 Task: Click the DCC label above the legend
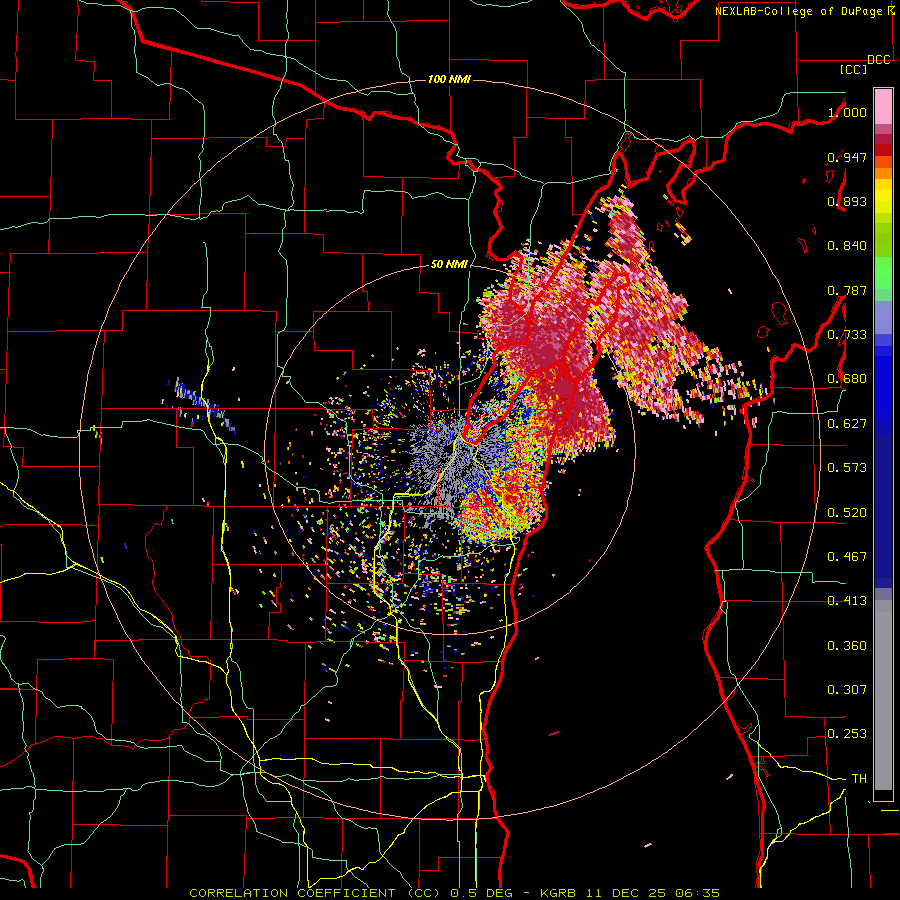click(878, 60)
